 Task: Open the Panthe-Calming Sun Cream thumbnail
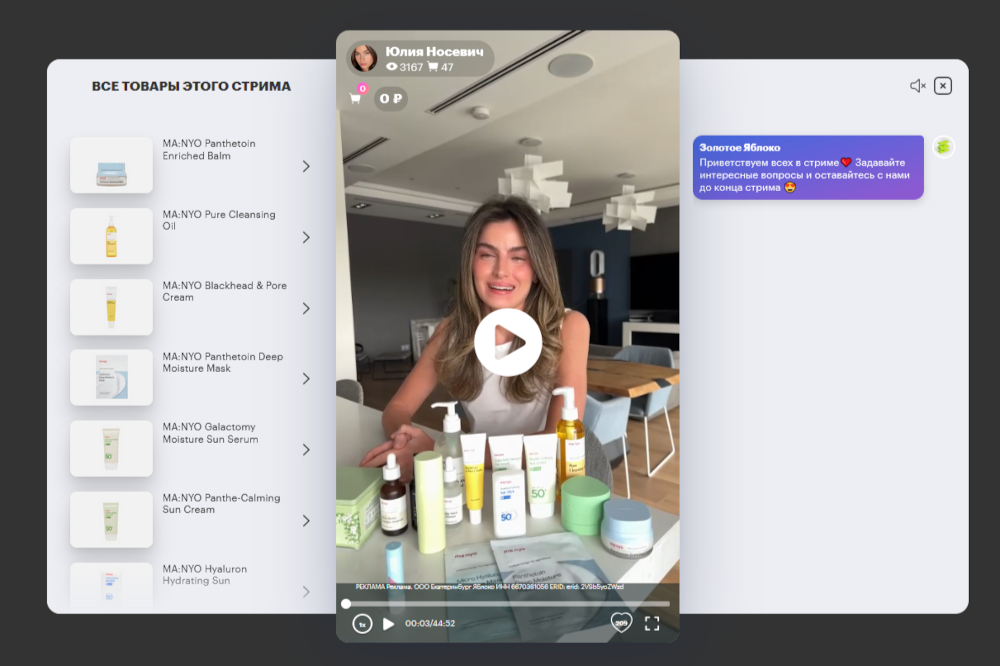(x=112, y=519)
